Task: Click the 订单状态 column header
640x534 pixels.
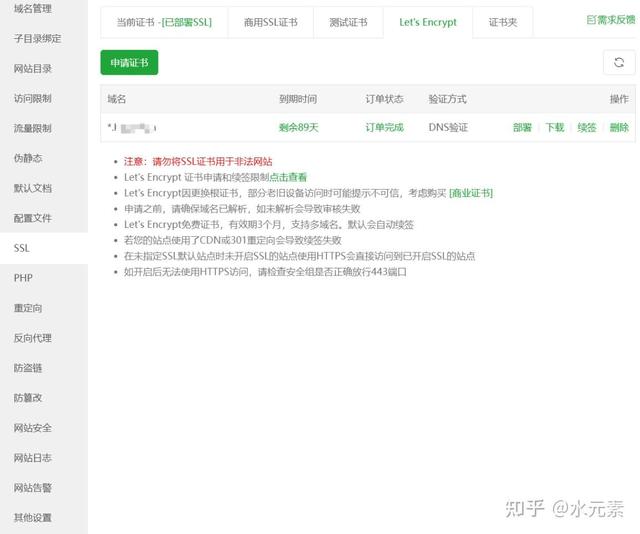Action: [384, 99]
